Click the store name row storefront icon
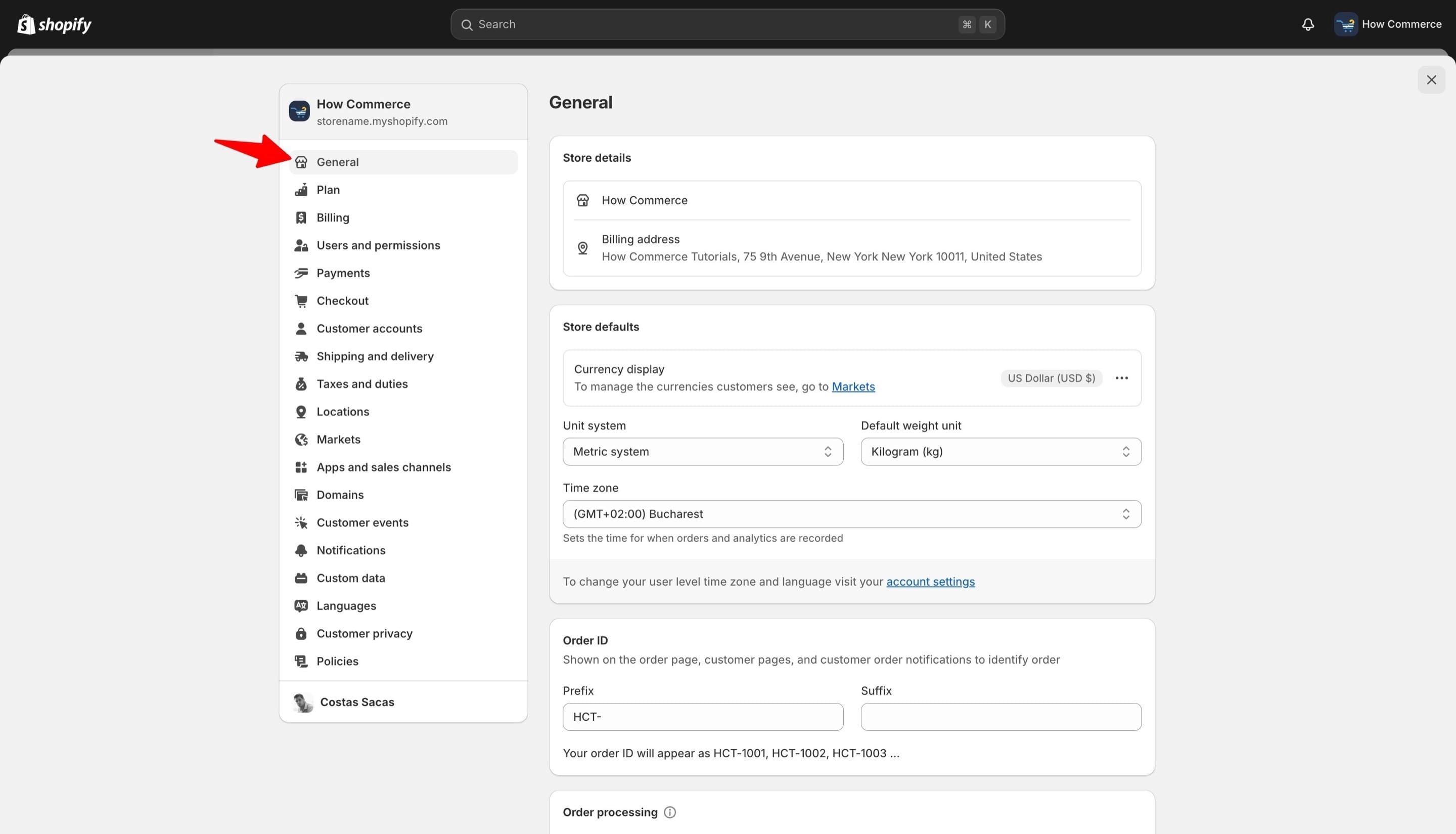This screenshot has height=834, width=1456. point(583,200)
